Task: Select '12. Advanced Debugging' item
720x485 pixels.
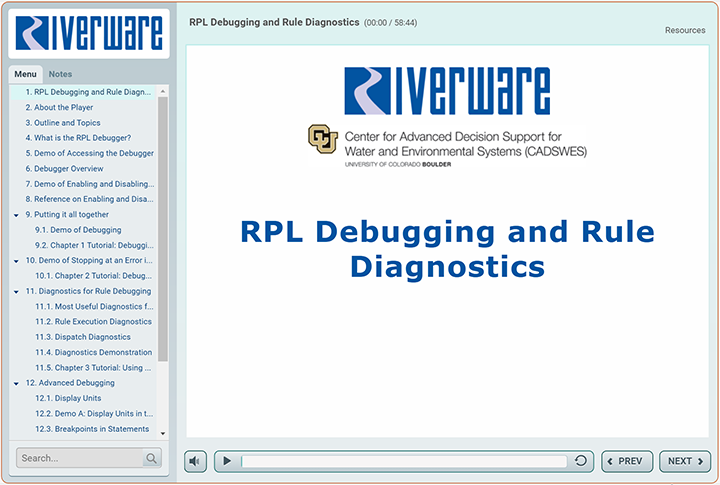Action: click(70, 383)
